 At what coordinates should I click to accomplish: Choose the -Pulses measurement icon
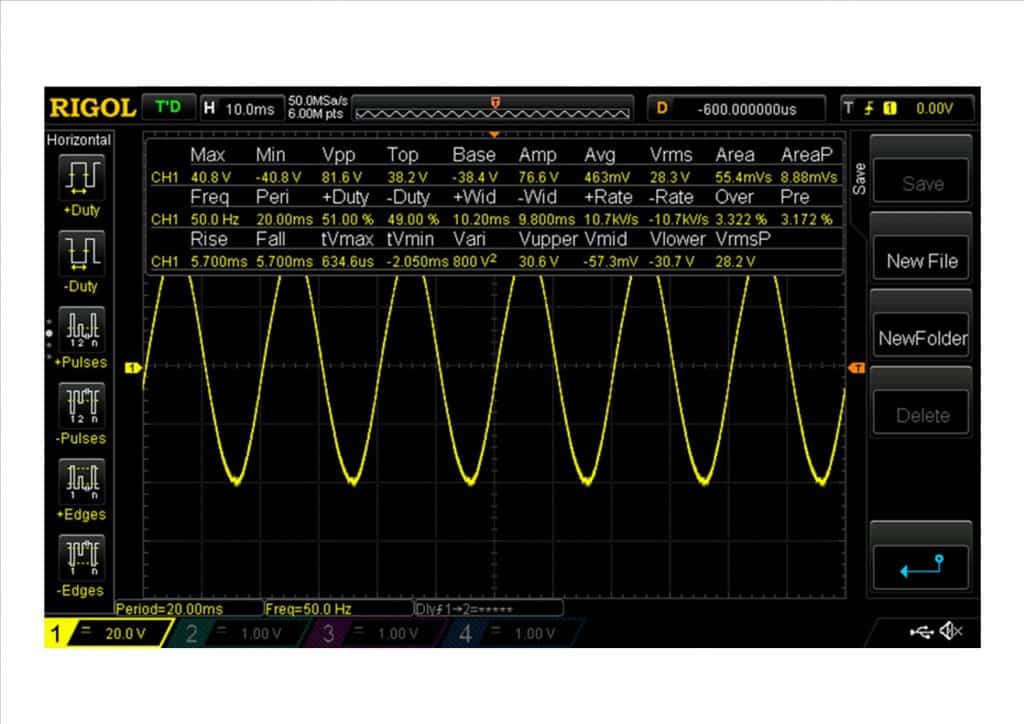(x=79, y=405)
